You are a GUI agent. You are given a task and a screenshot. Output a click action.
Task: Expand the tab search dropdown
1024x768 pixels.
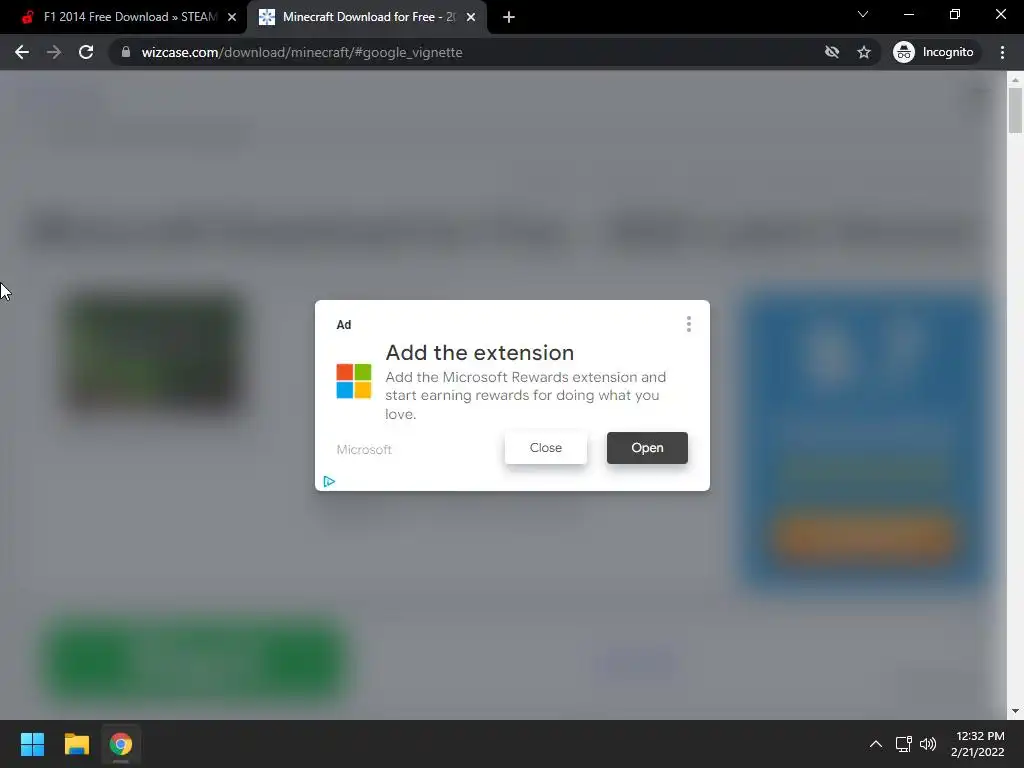863,14
